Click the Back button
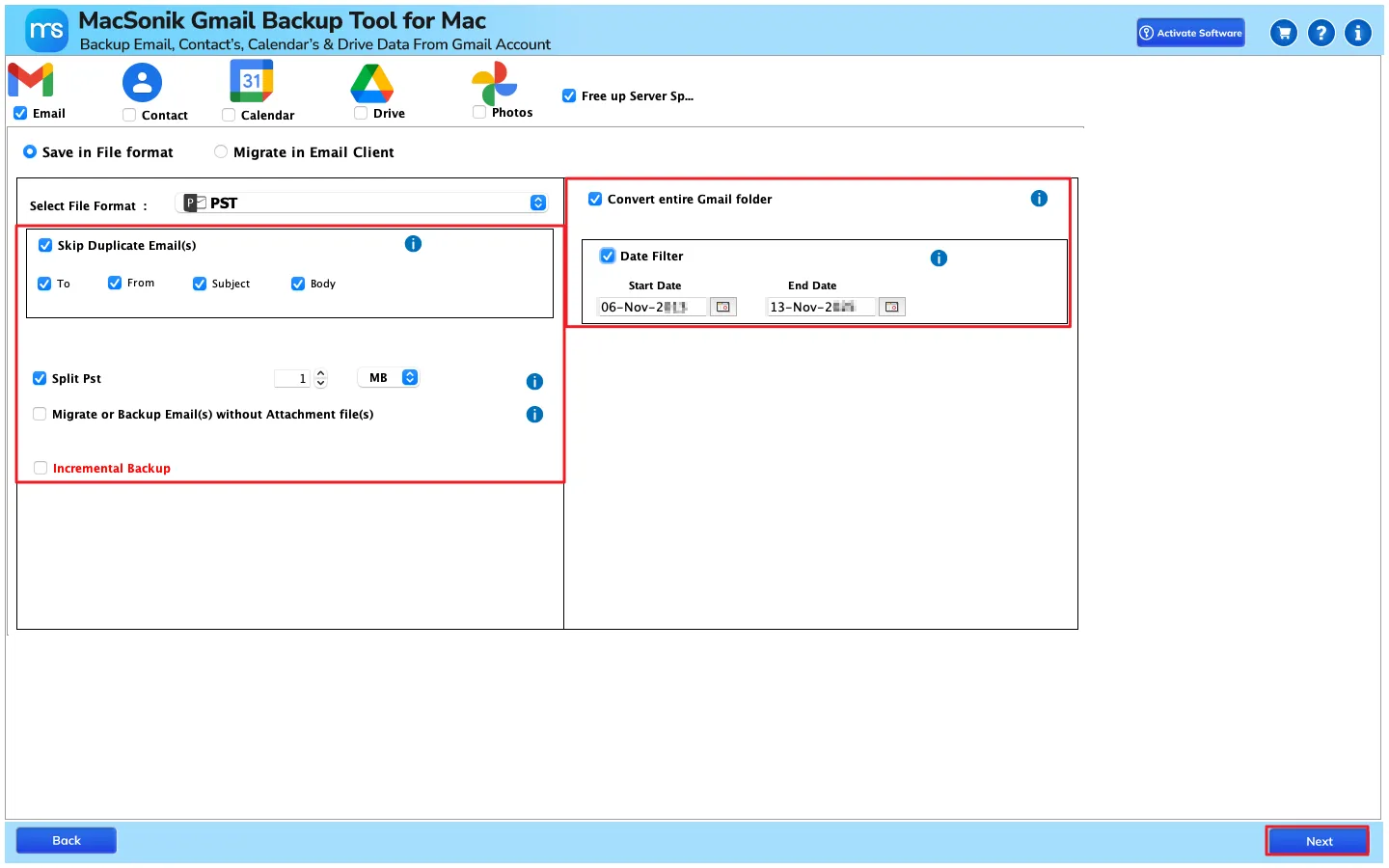This screenshot has width=1389, height=868. [67, 840]
